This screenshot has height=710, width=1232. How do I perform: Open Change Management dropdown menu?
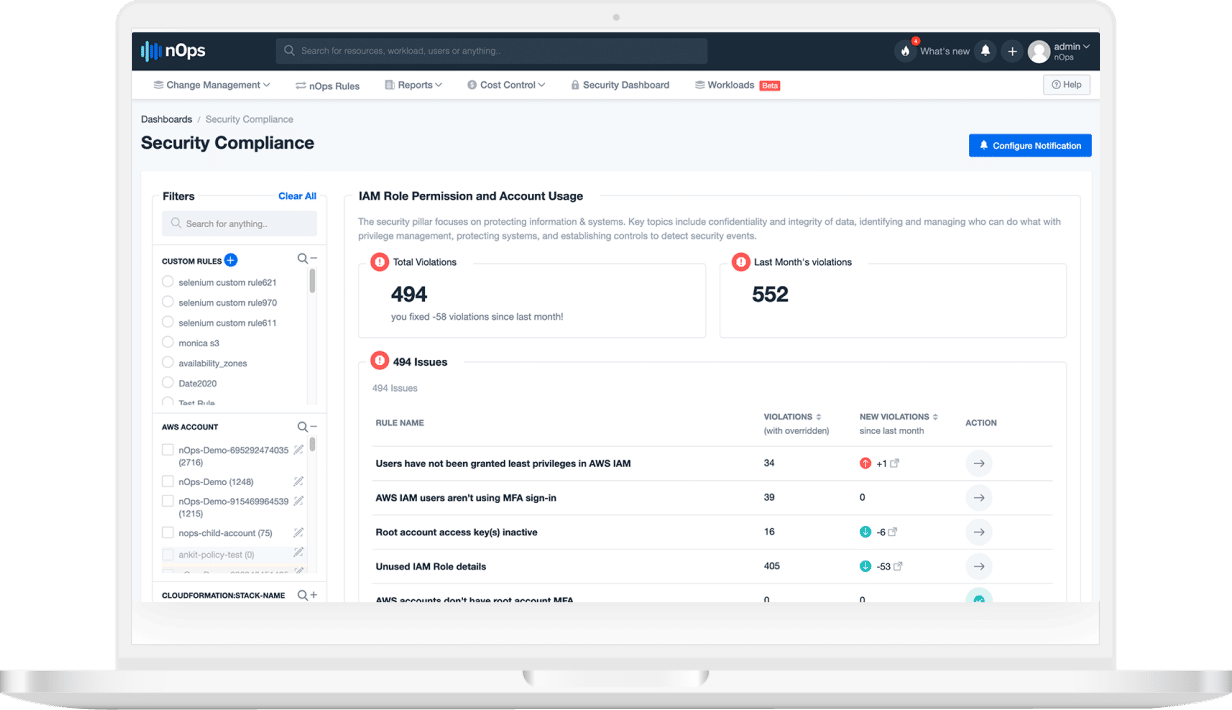point(212,85)
